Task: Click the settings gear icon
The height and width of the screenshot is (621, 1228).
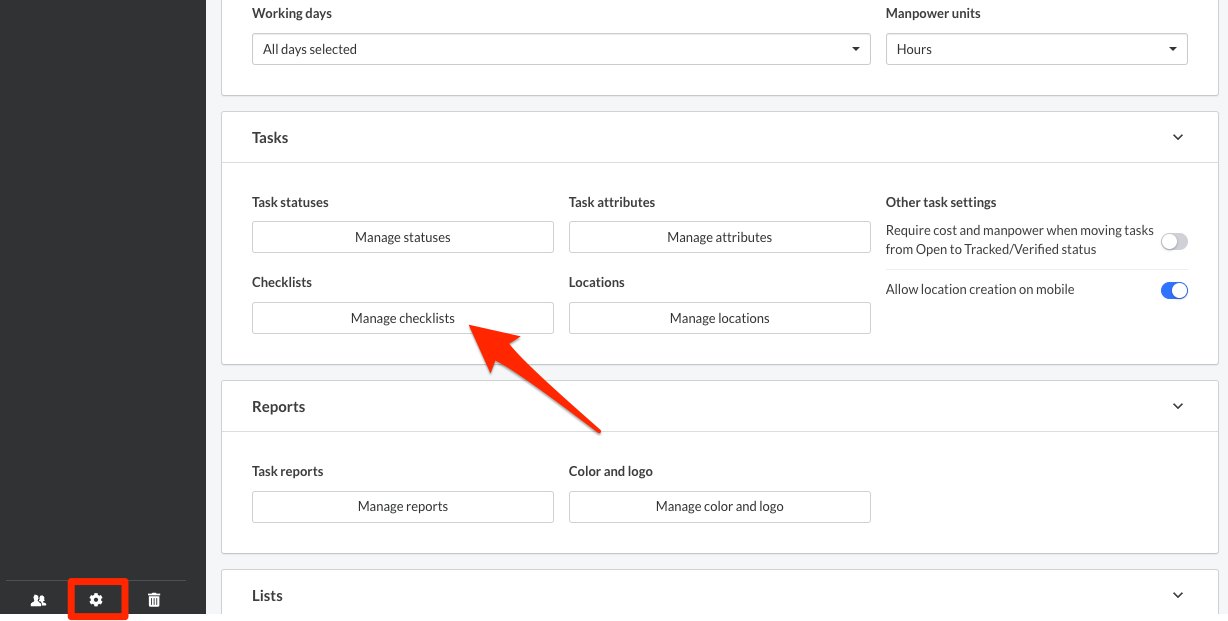Action: tap(96, 600)
